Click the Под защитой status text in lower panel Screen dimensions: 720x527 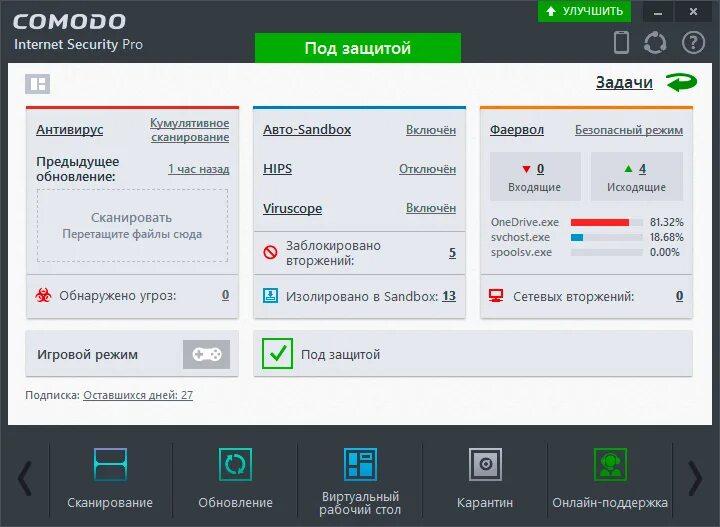(x=340, y=354)
